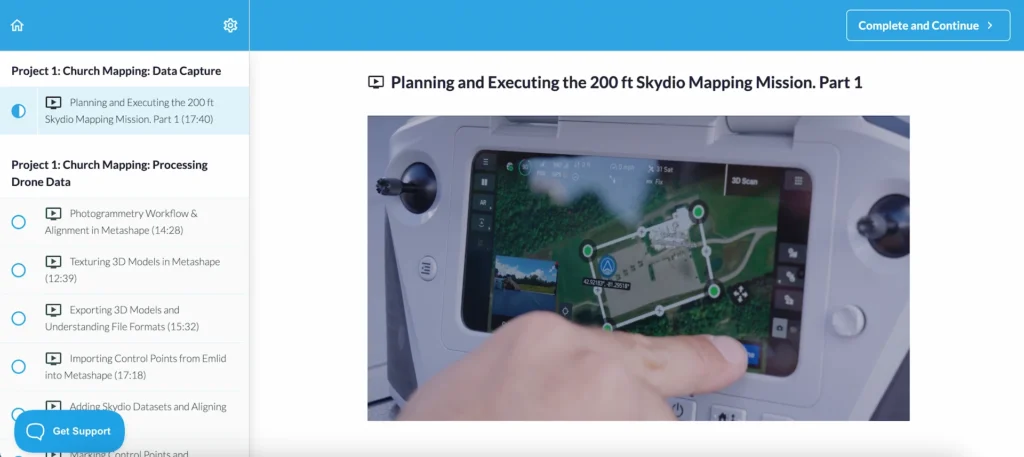1024x457 pixels.
Task: Open the Get Support chat widget
Action: point(69,431)
